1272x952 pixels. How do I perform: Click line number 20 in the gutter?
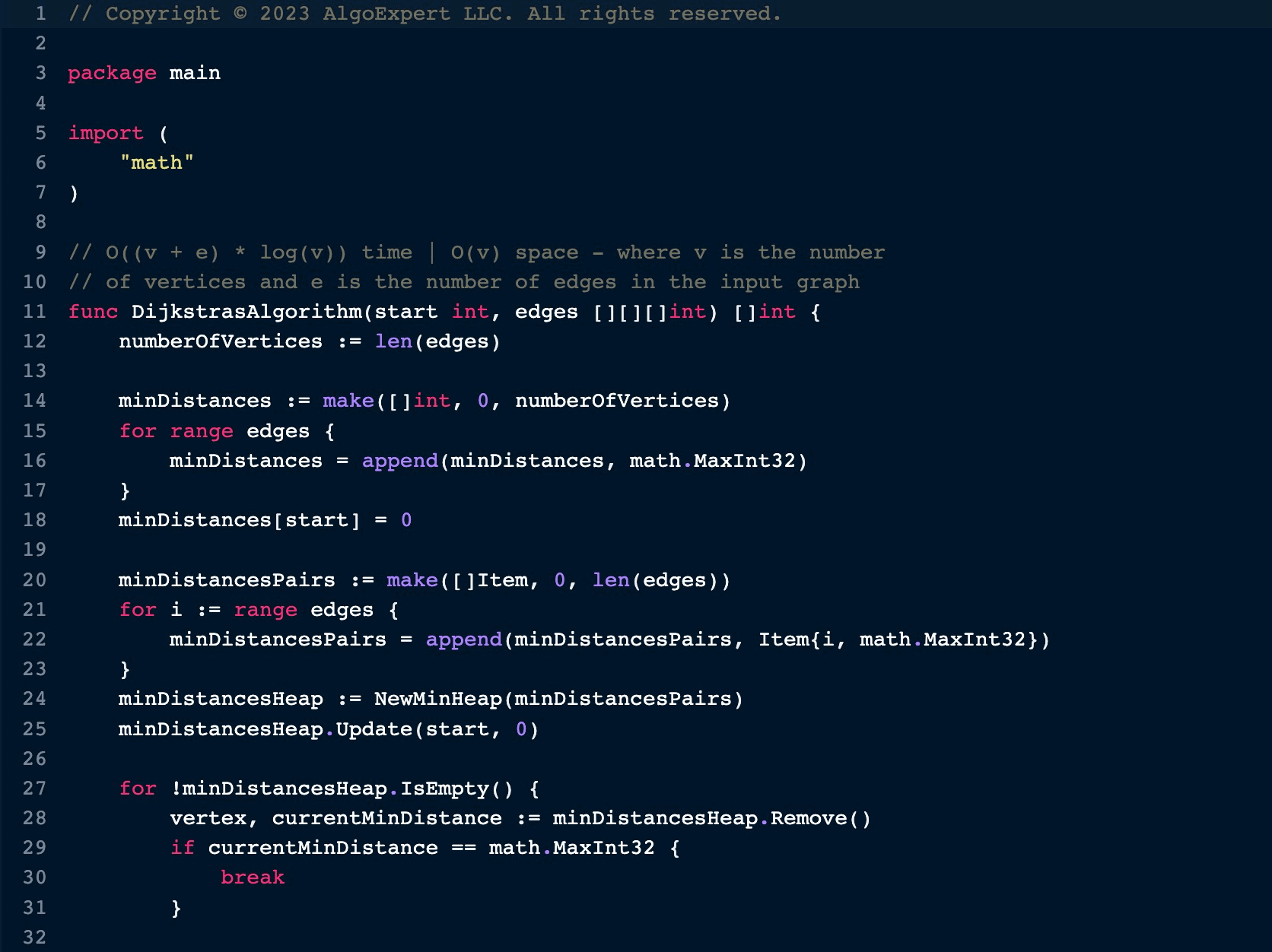(x=34, y=580)
